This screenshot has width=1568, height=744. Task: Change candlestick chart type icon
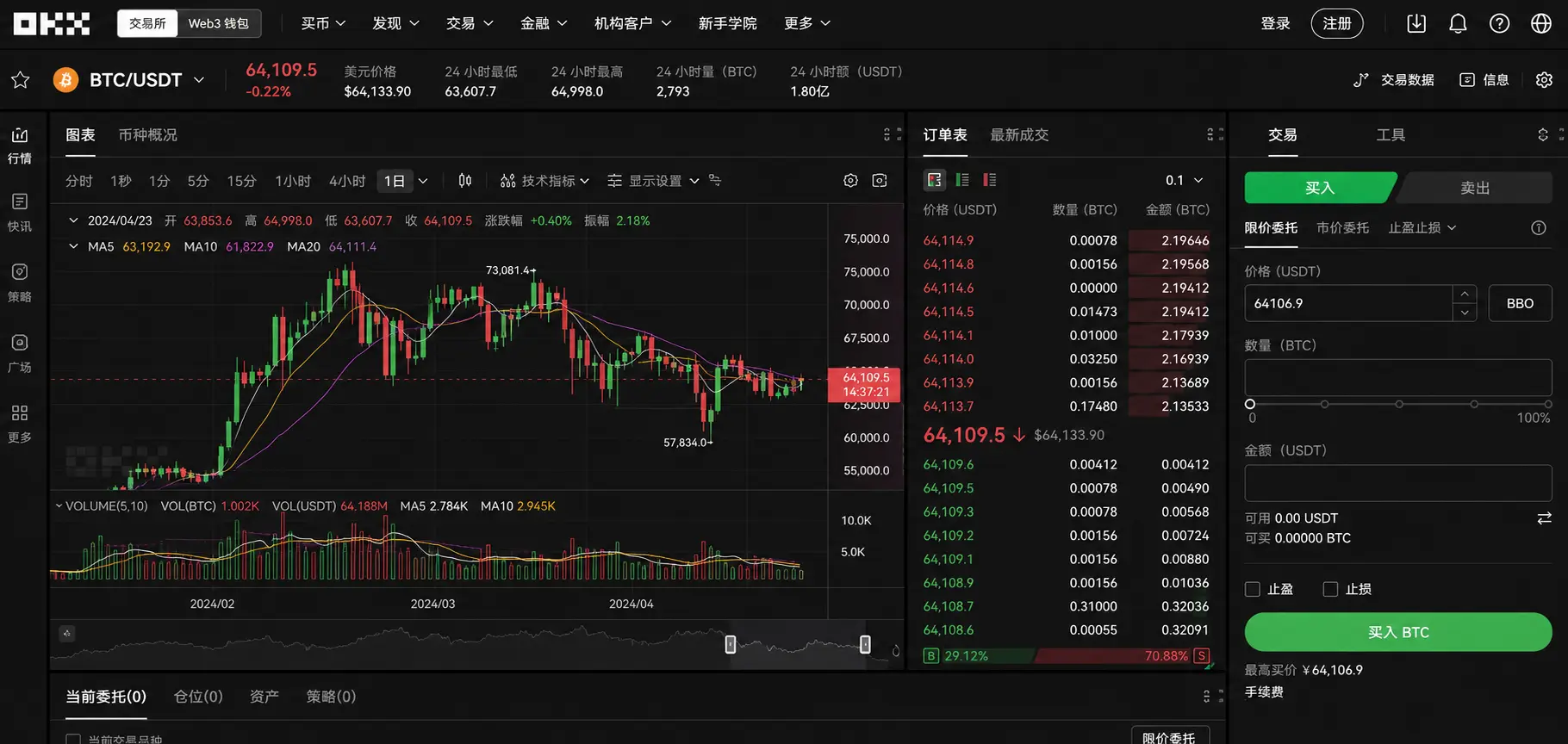465,180
